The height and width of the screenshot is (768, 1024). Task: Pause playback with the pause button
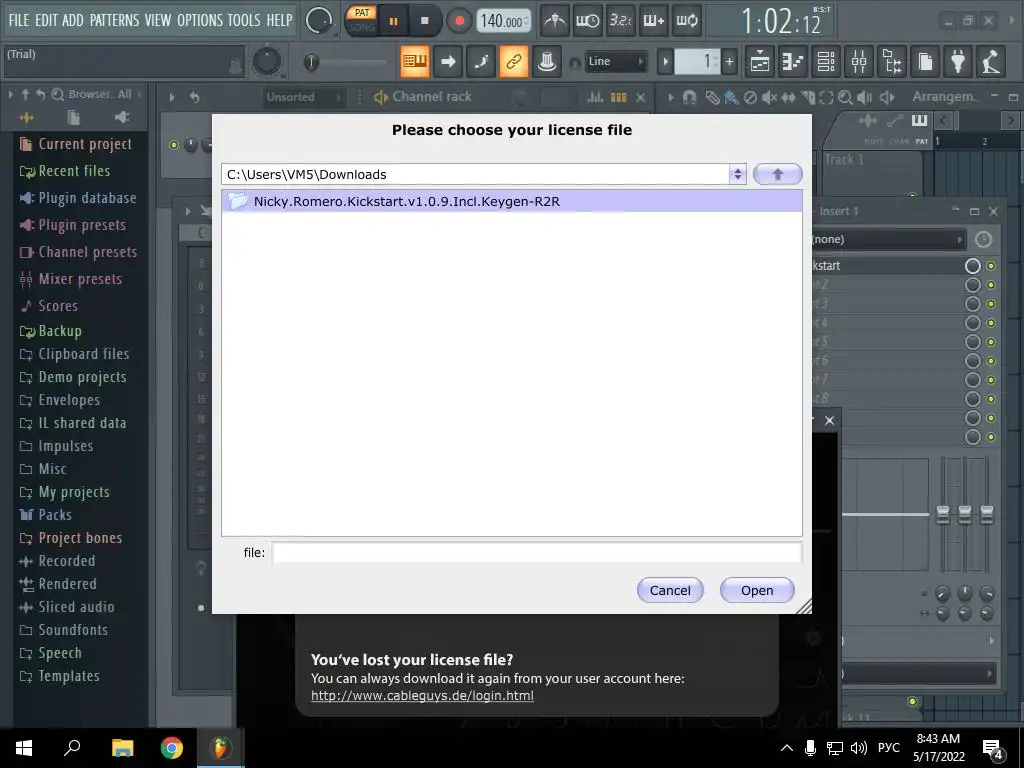click(393, 21)
